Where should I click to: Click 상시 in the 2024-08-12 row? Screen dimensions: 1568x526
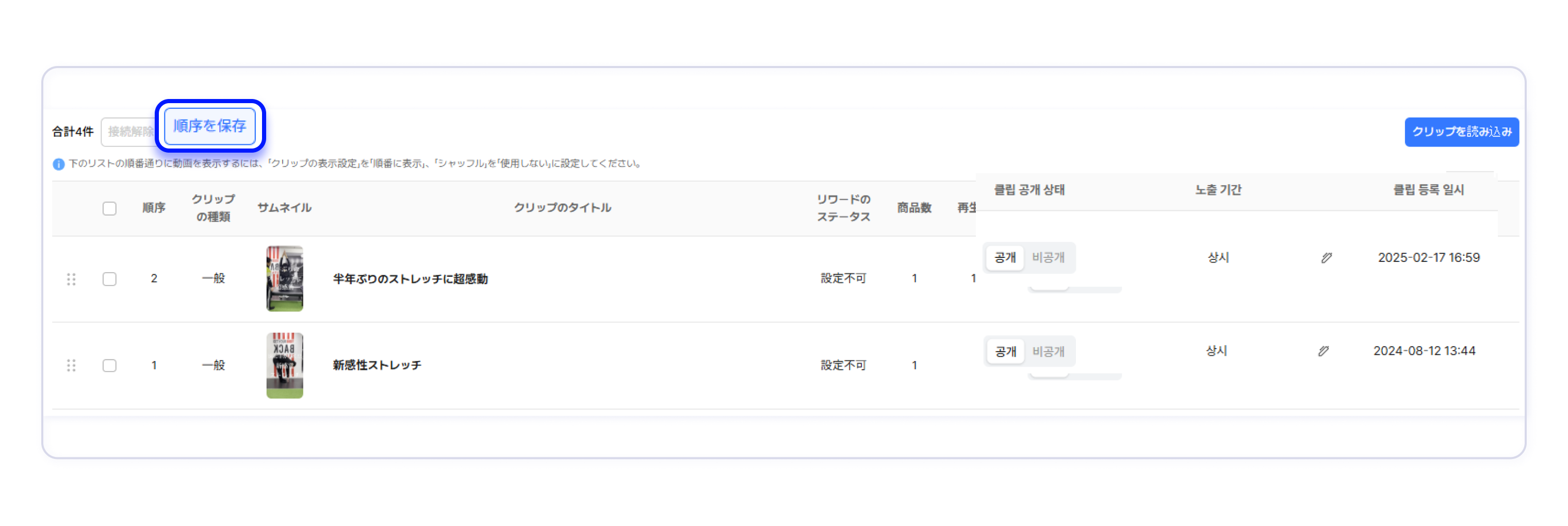(x=1216, y=351)
